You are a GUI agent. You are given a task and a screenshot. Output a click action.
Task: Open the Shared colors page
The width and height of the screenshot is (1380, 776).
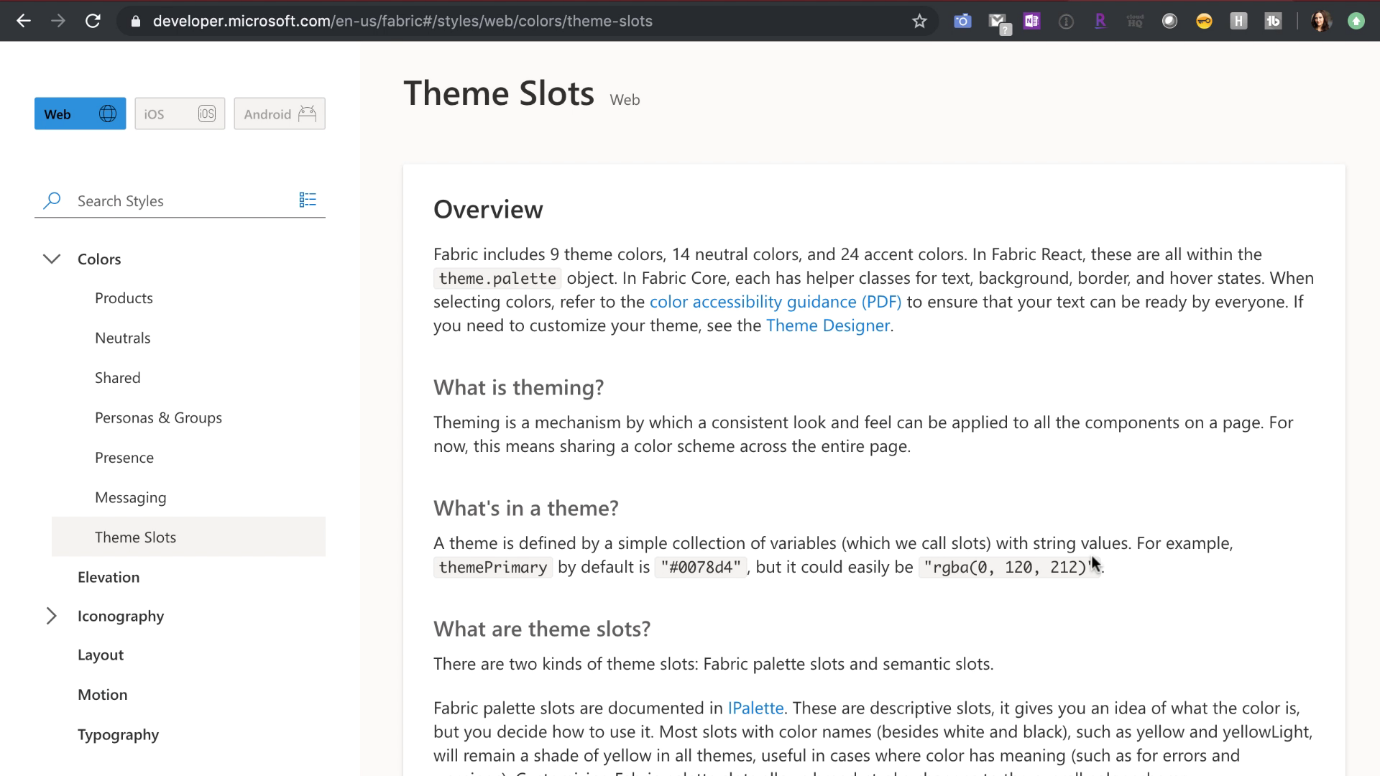[x=118, y=378]
